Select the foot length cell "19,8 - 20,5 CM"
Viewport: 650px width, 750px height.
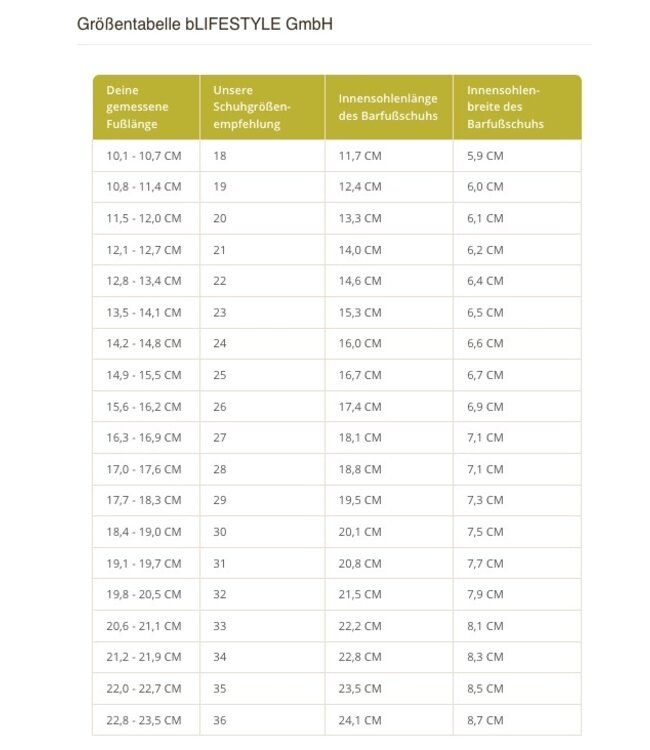(144, 594)
